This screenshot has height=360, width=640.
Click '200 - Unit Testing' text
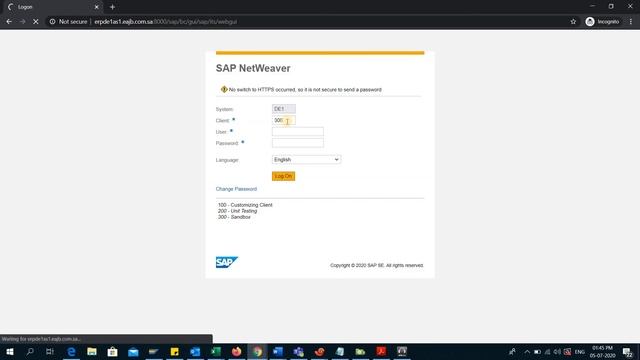pyautogui.click(x=237, y=211)
